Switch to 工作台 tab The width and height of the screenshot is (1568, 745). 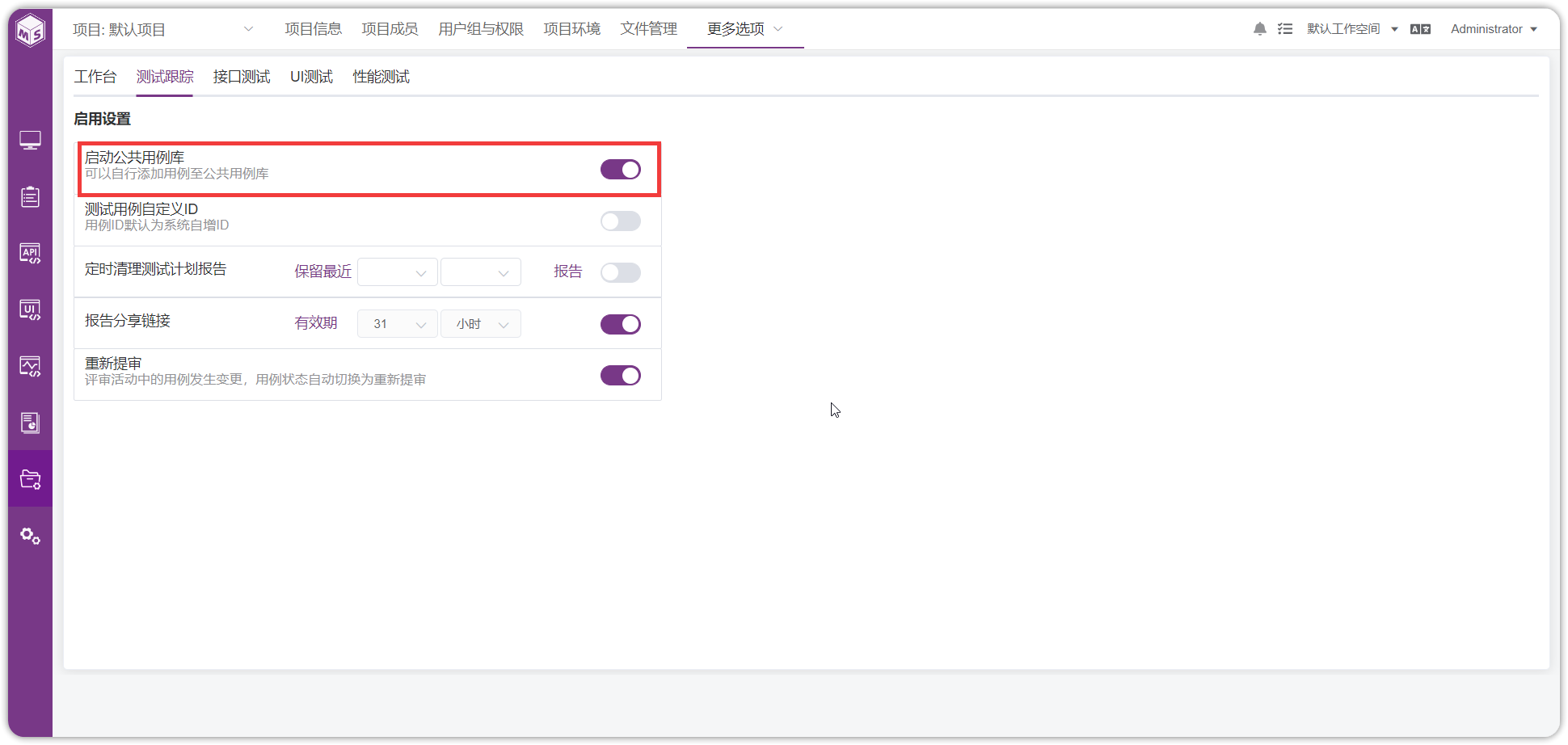(x=95, y=77)
